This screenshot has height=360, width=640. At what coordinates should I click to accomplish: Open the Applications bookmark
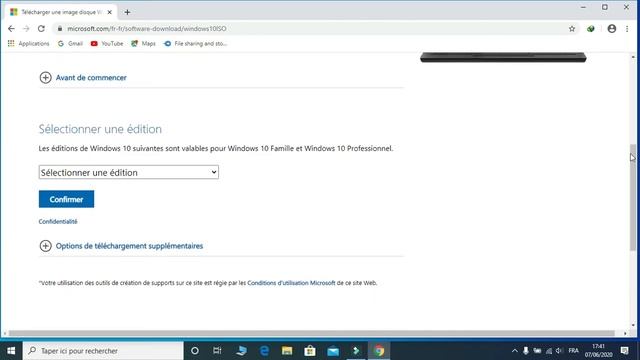click(x=29, y=43)
